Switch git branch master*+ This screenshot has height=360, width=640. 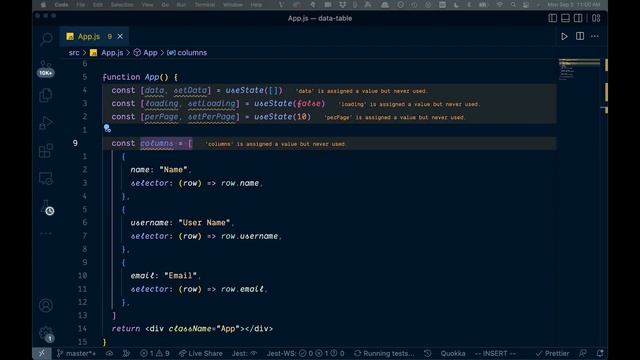[x=76, y=353]
